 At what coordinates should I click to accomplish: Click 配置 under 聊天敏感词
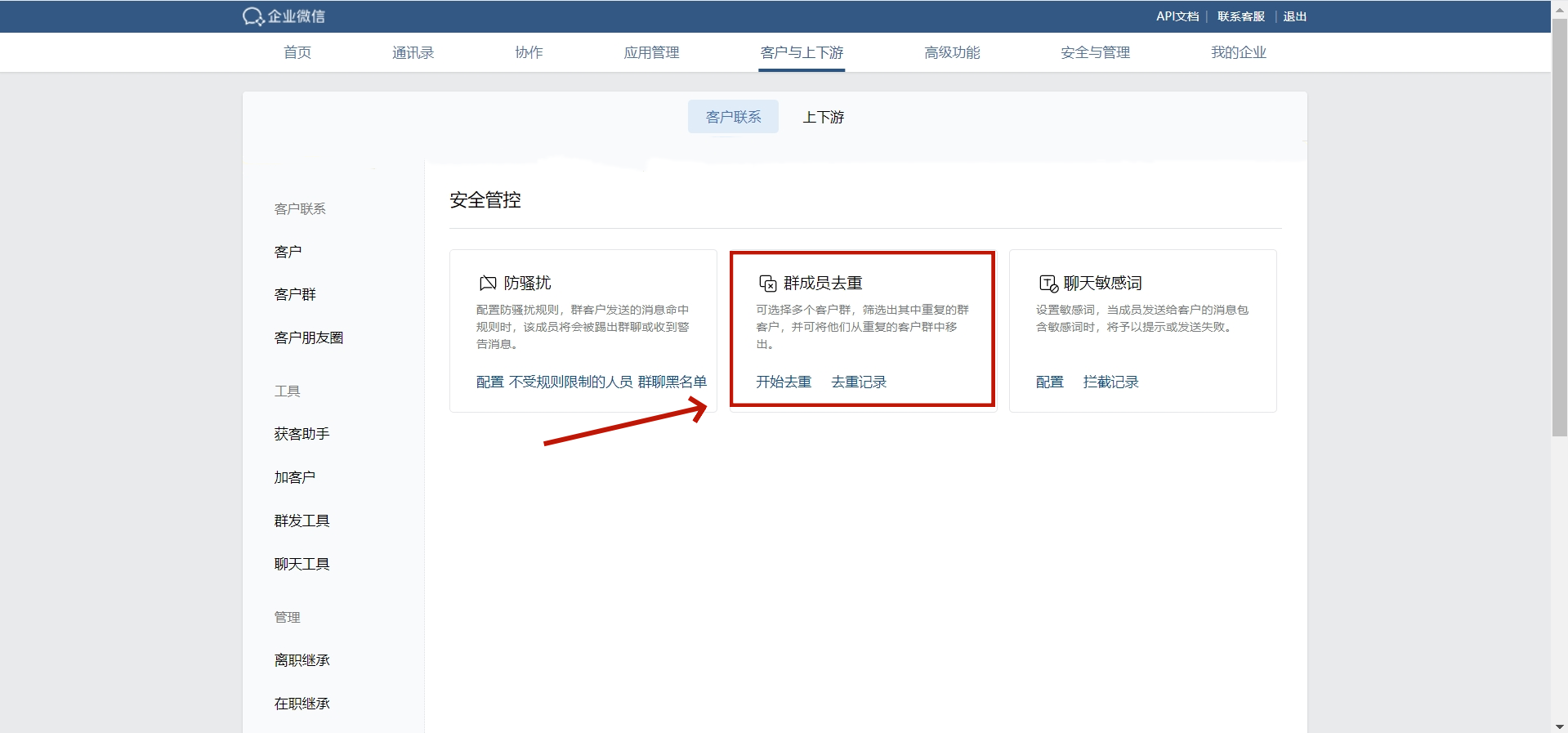[x=1049, y=382]
